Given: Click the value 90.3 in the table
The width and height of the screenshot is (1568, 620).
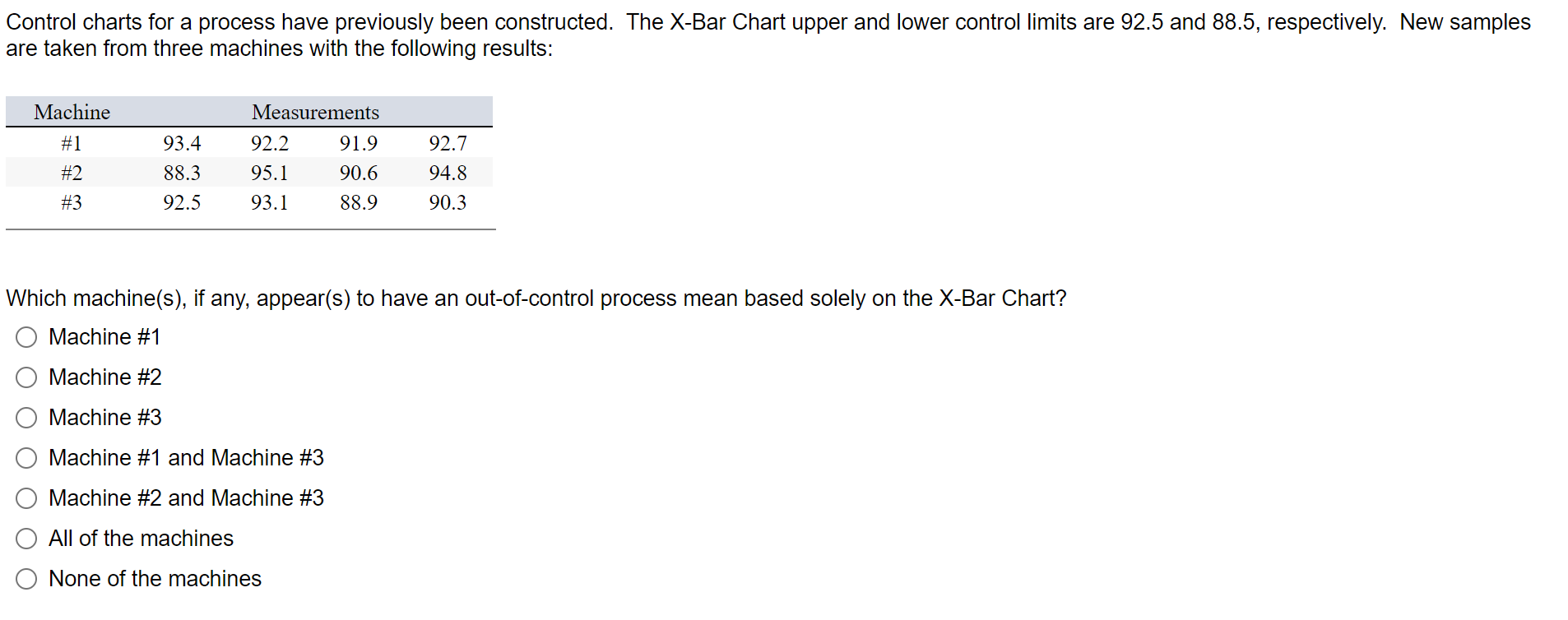Looking at the screenshot, I should point(448,202).
